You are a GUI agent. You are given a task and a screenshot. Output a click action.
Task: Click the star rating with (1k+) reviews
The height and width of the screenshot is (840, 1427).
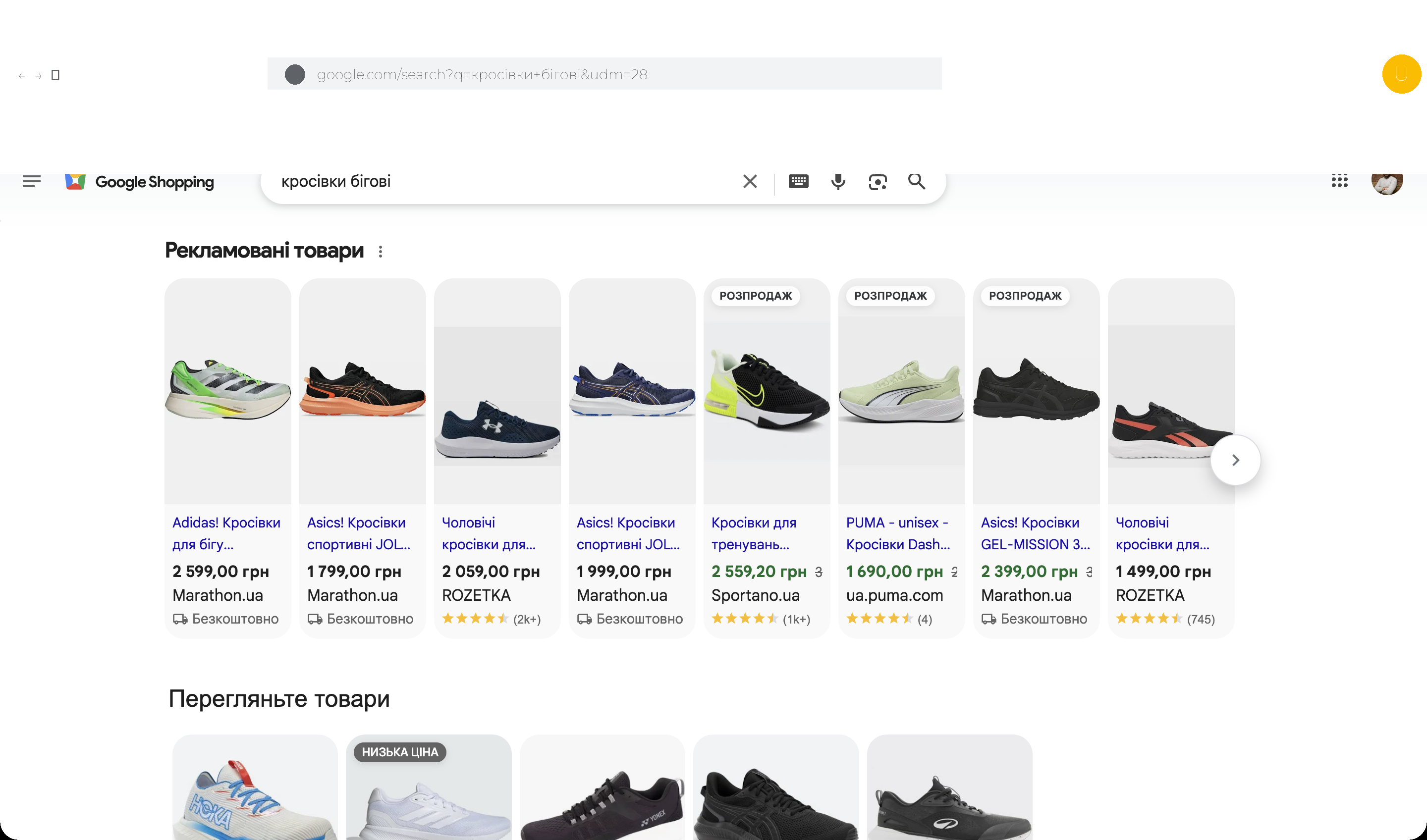coord(761,619)
